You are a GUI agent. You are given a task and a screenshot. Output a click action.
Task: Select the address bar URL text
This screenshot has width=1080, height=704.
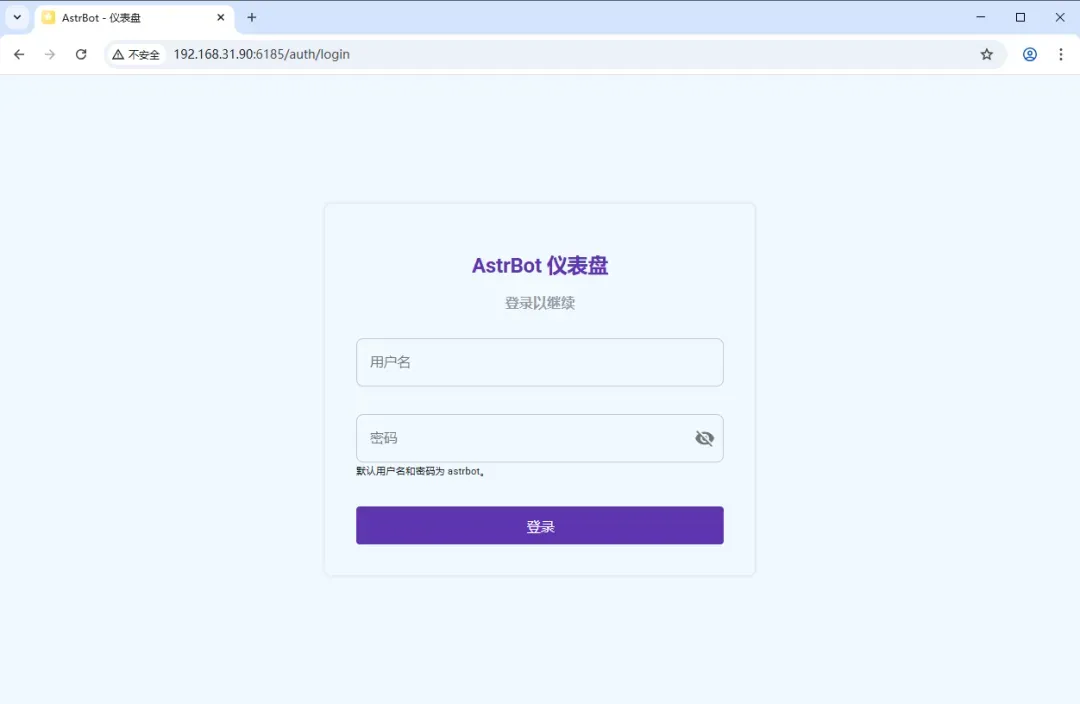262,54
